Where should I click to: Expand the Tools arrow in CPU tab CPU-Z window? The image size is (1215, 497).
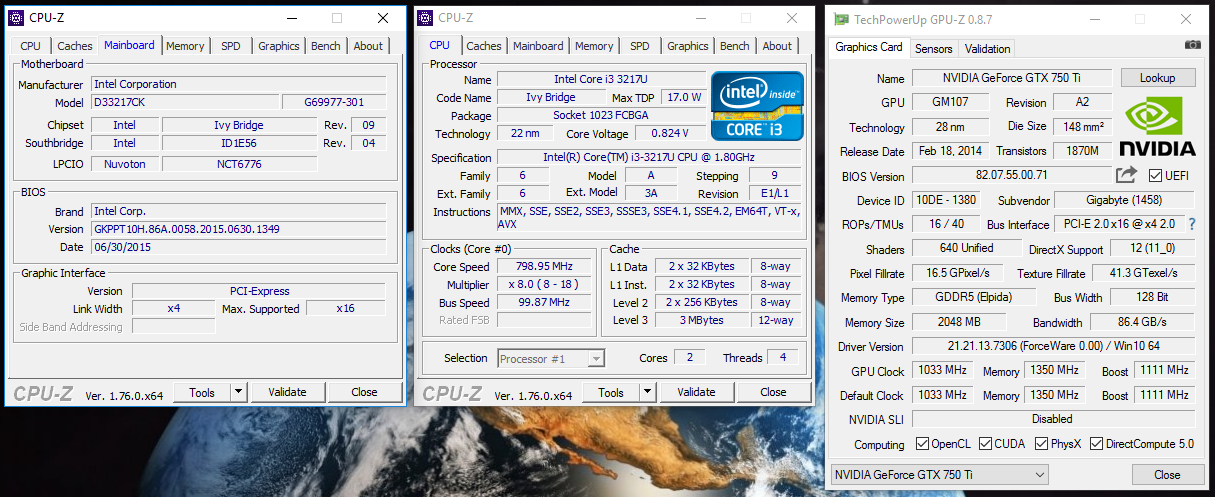[x=648, y=392]
